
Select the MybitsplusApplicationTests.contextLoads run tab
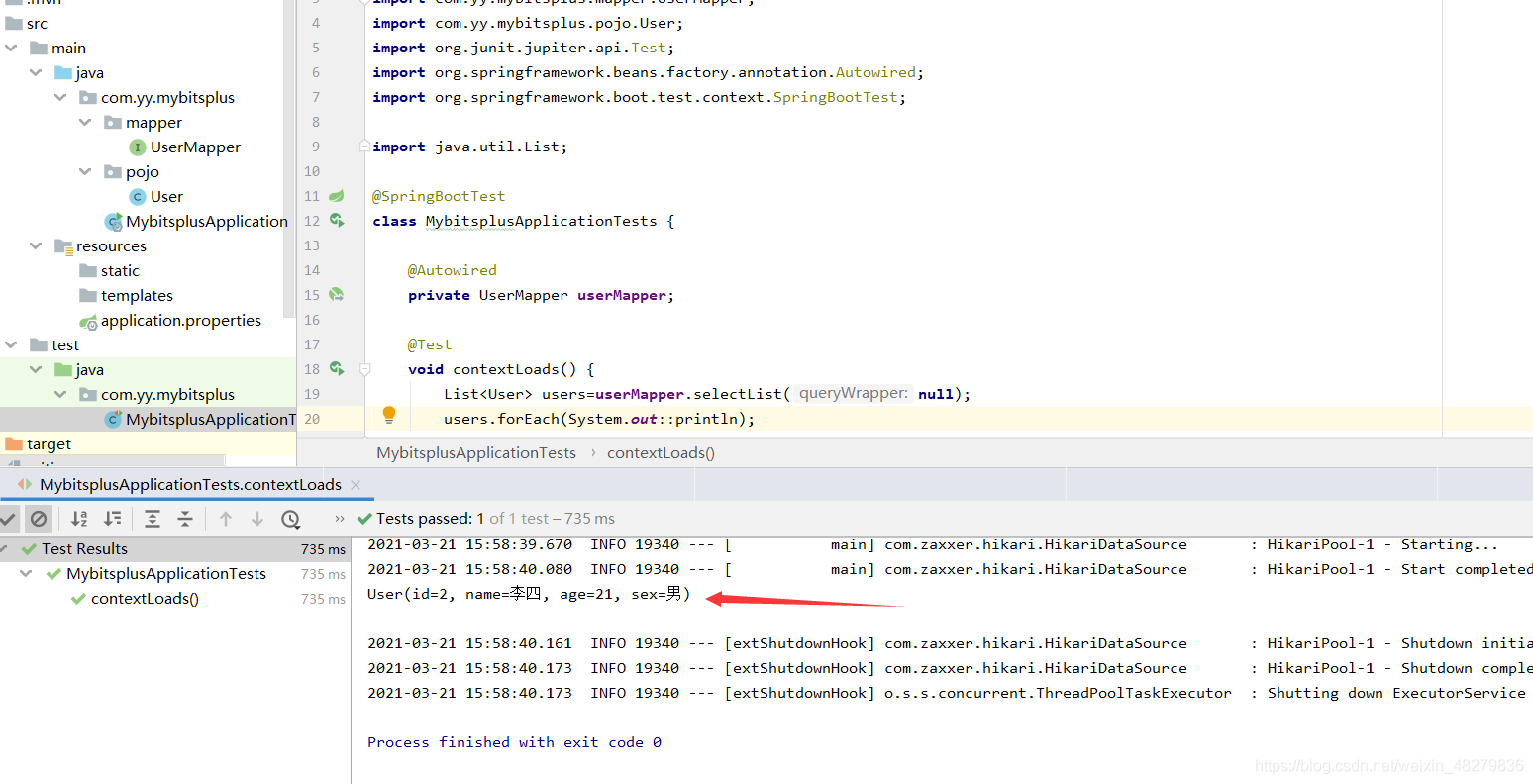click(190, 484)
